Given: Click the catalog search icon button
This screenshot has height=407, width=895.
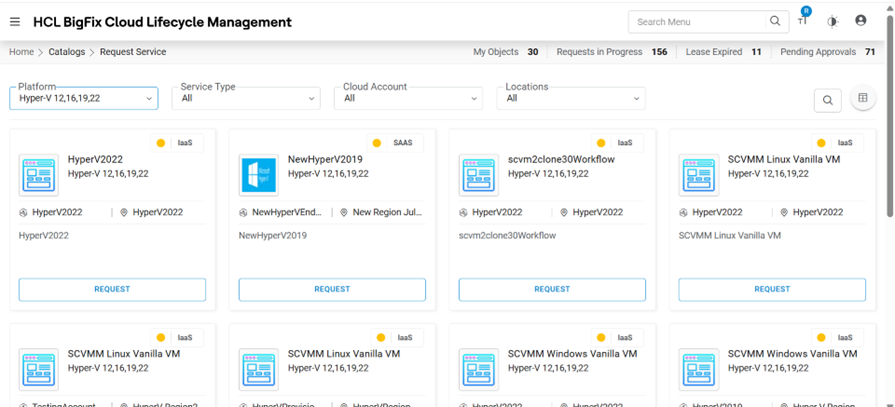Looking at the screenshot, I should [827, 100].
